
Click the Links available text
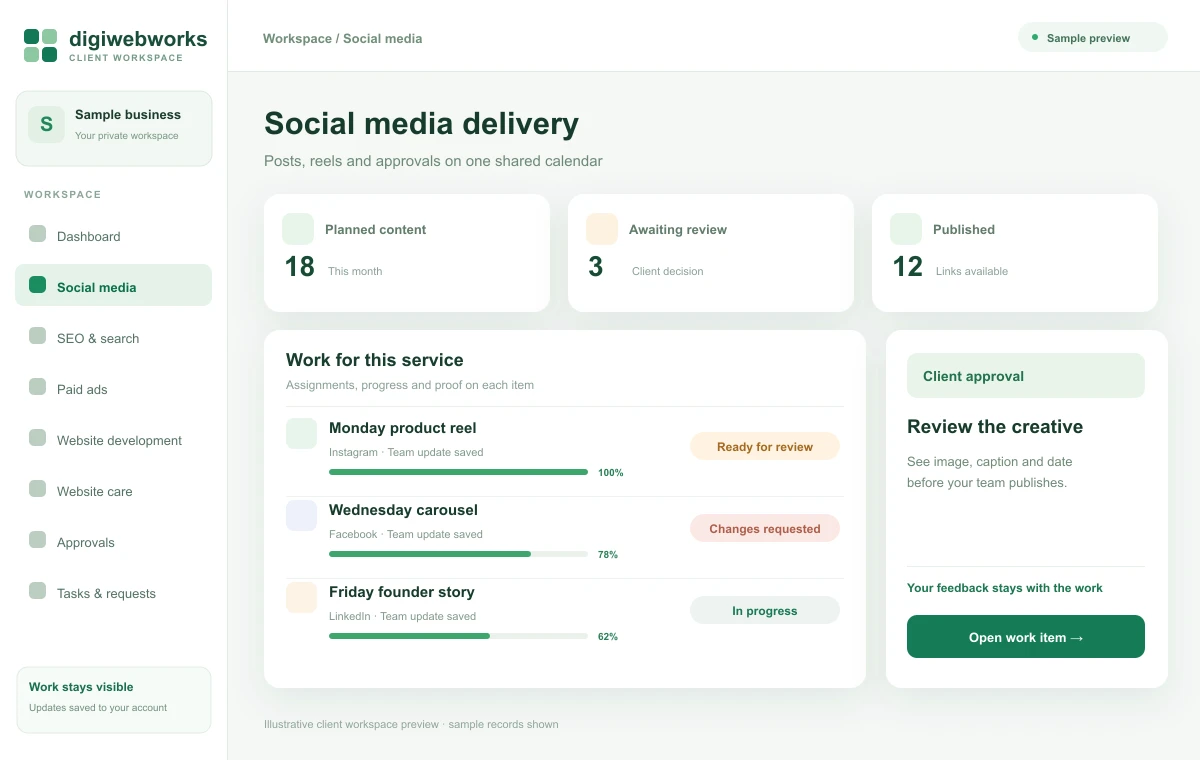click(x=972, y=271)
